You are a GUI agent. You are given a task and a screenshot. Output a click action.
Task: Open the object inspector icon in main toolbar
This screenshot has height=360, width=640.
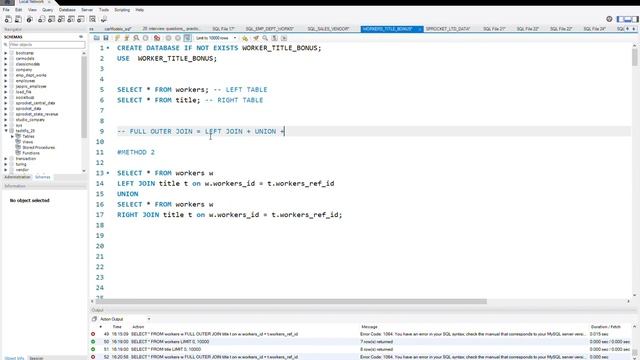[x=30, y=19]
